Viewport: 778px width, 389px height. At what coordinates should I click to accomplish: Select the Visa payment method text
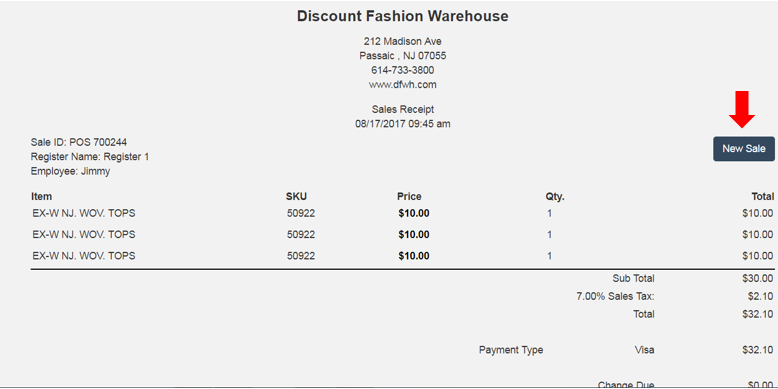point(645,350)
